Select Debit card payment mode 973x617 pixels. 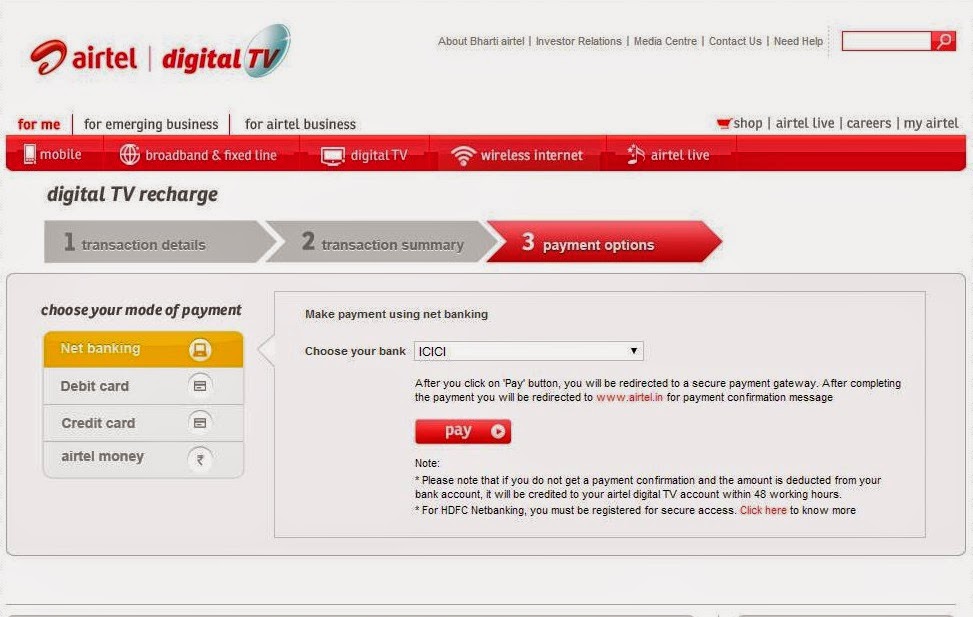143,386
